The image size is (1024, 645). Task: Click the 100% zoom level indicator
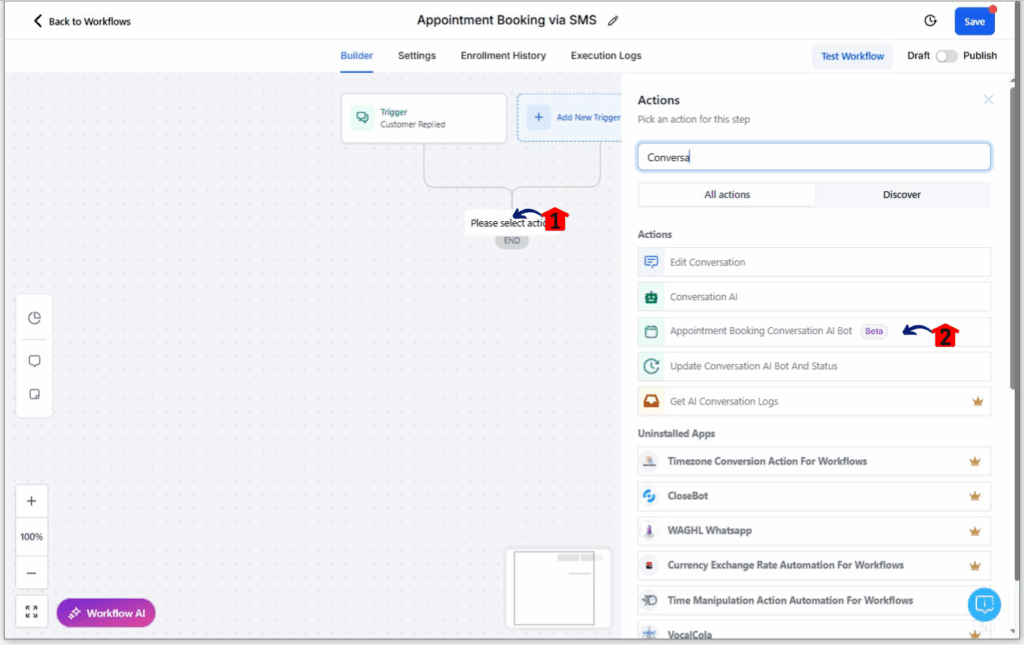point(31,537)
